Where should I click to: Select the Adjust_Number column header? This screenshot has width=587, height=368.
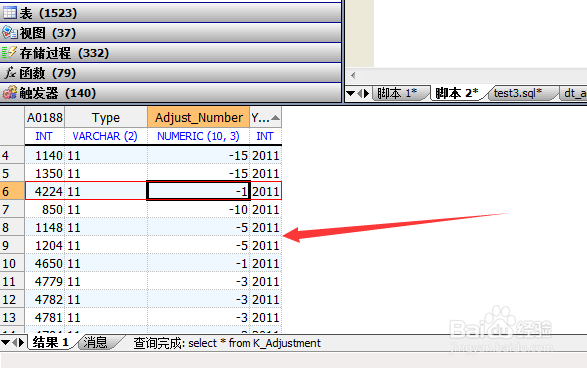click(x=199, y=118)
